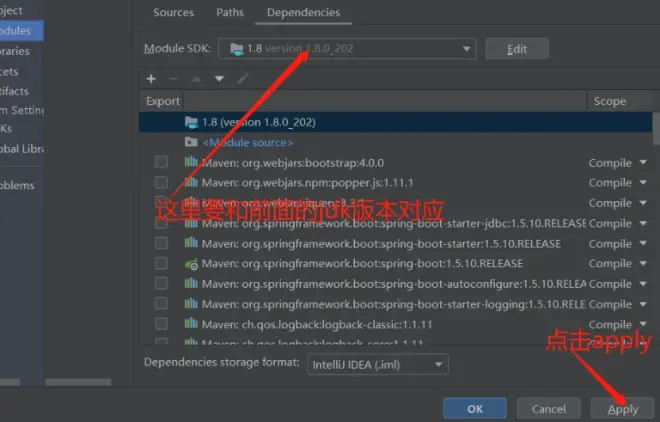
Task: Click the Move Down arrow icon
Action: [x=218, y=78]
